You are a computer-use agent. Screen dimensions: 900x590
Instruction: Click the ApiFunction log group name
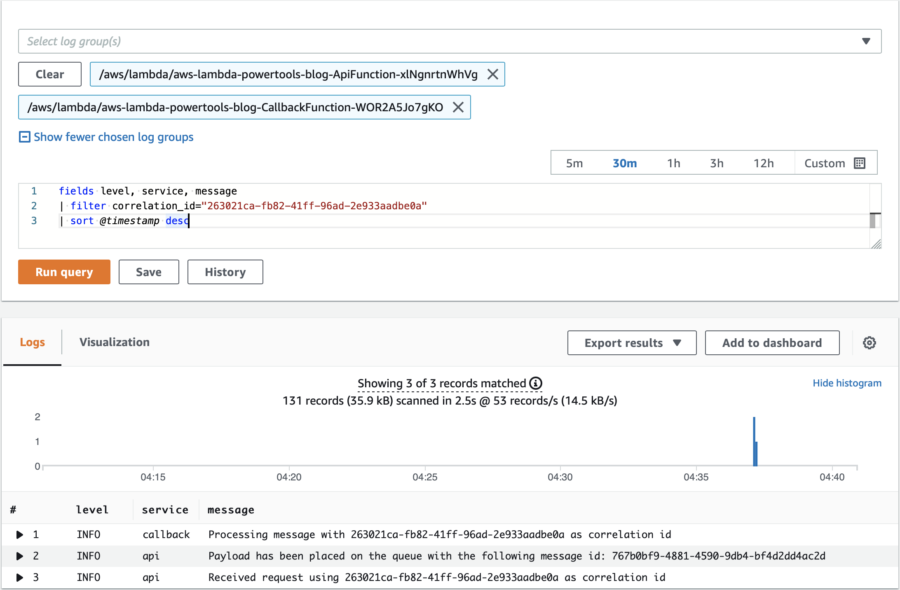[x=288, y=74]
